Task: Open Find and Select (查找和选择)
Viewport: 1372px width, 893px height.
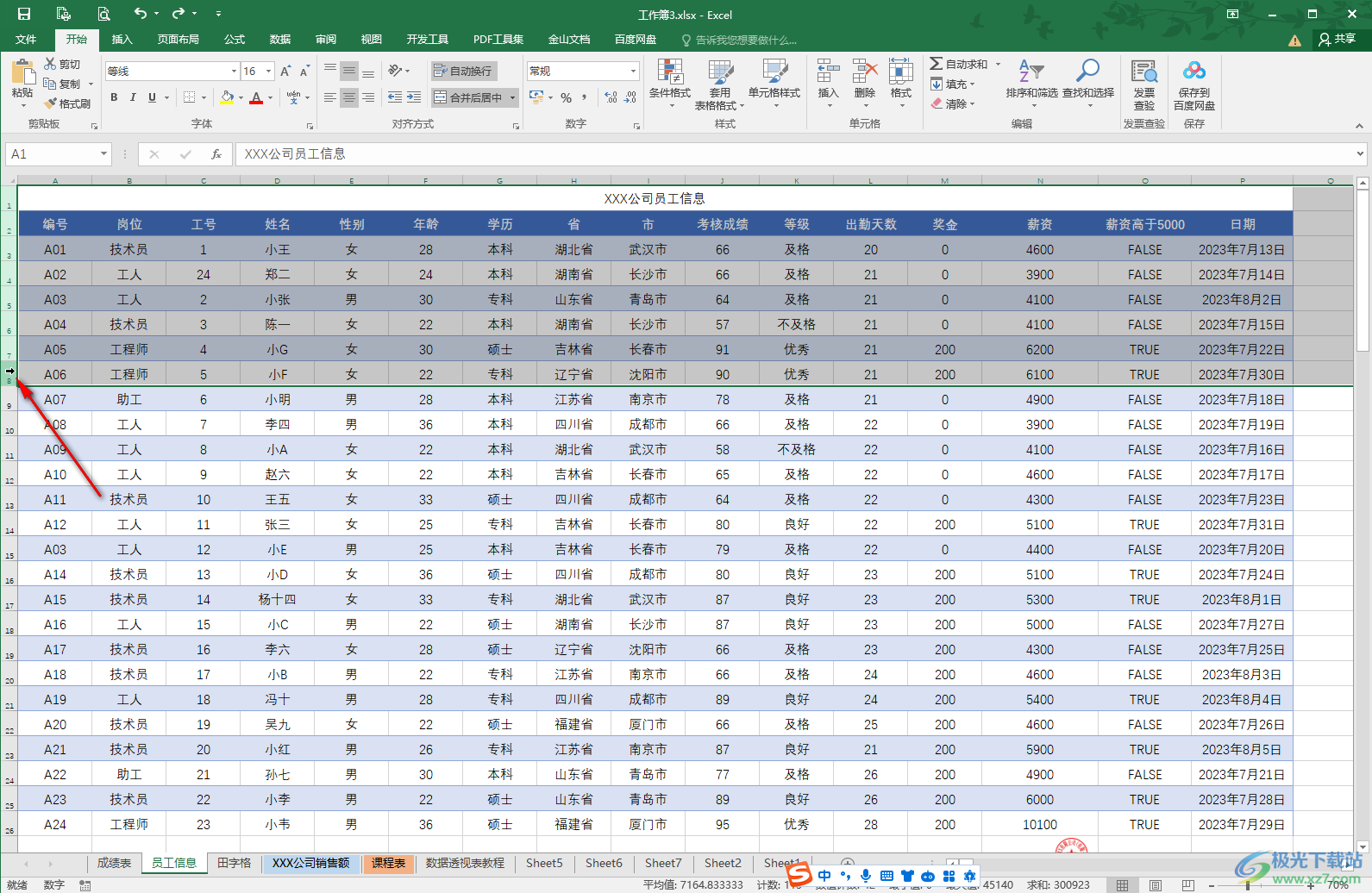Action: pos(1088,84)
